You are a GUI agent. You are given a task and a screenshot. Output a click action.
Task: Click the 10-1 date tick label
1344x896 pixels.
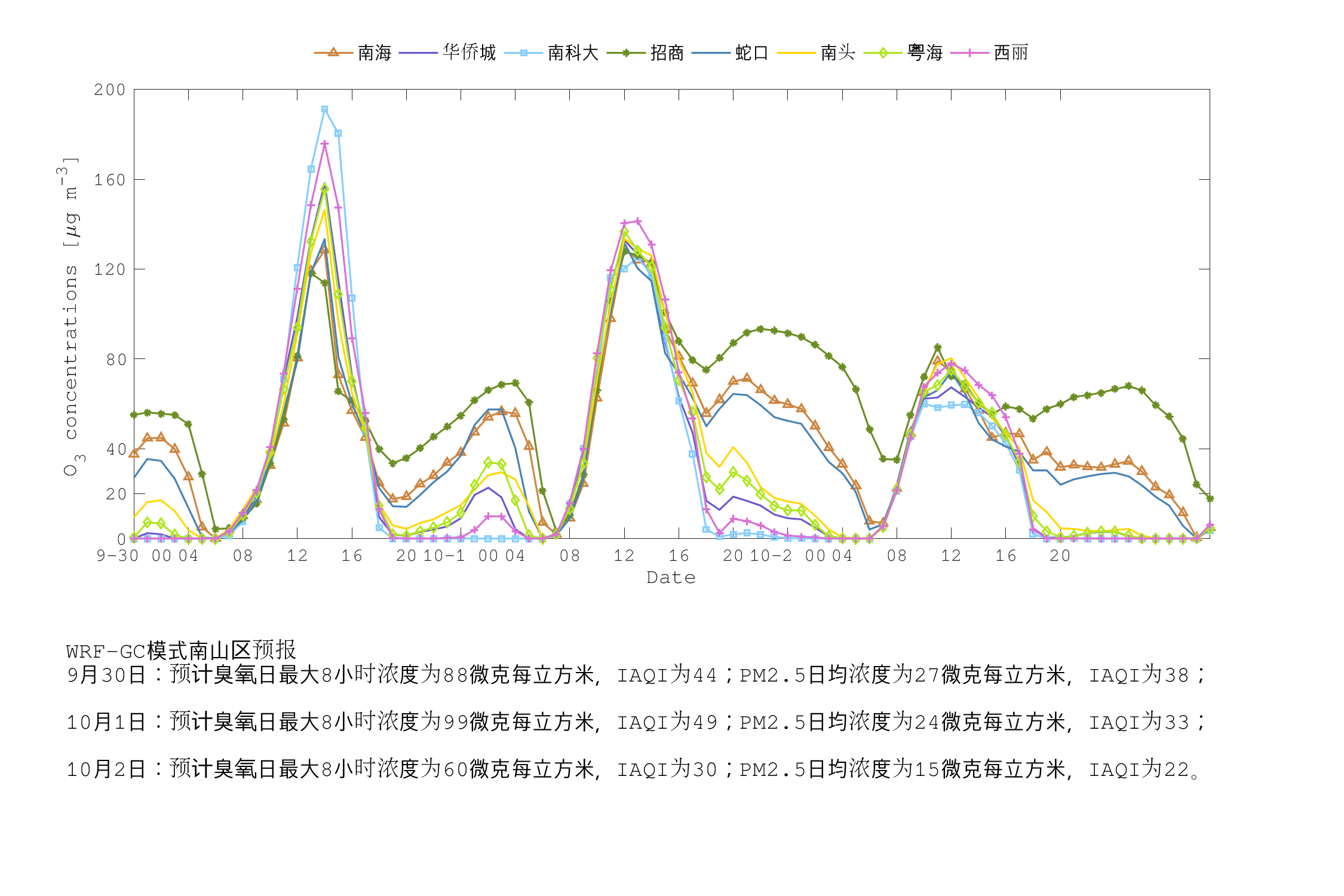pos(444,556)
